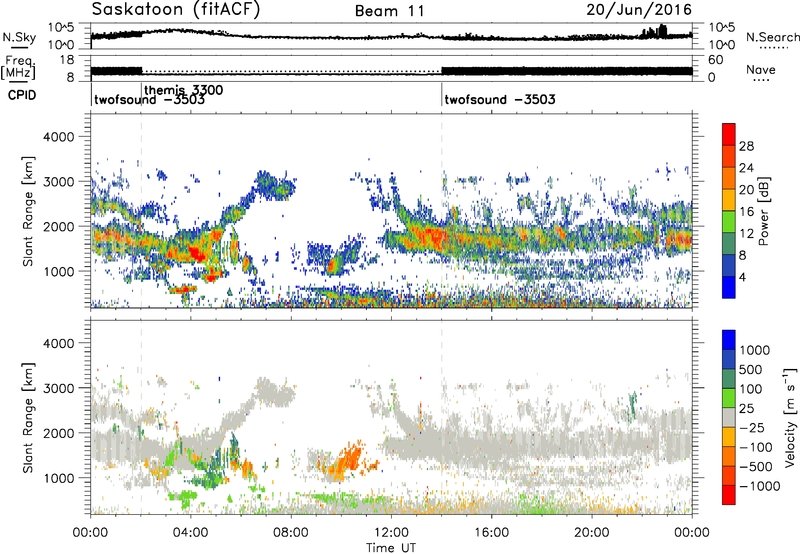Click the "20" tick on the Power colorbar

coord(746,190)
